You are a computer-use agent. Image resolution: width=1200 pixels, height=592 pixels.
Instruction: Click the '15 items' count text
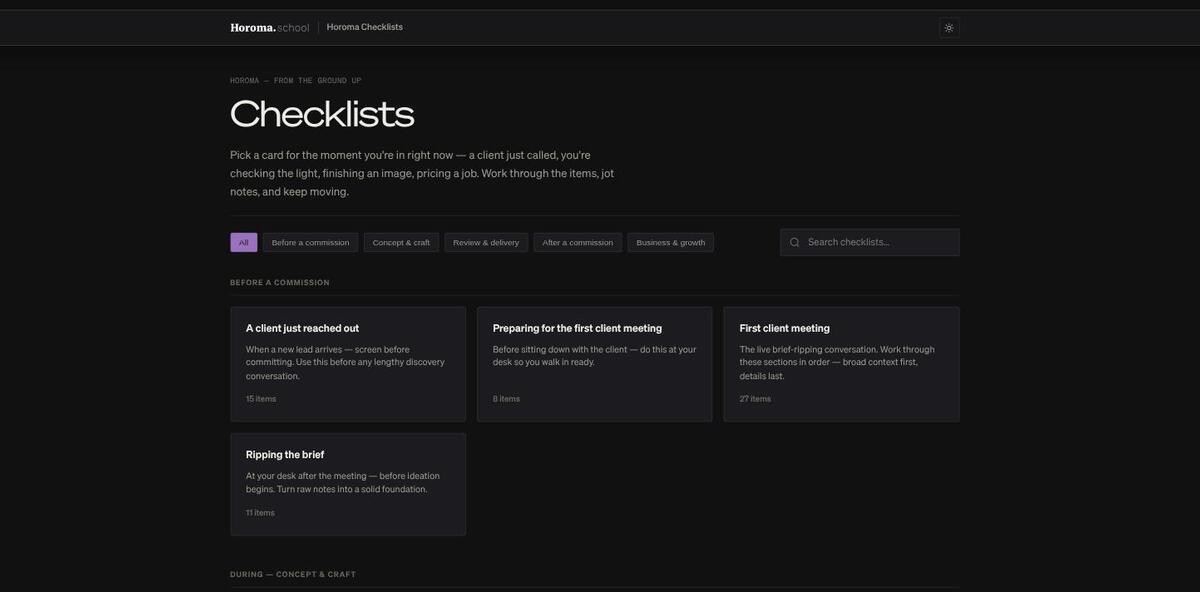pyautogui.click(x=261, y=399)
